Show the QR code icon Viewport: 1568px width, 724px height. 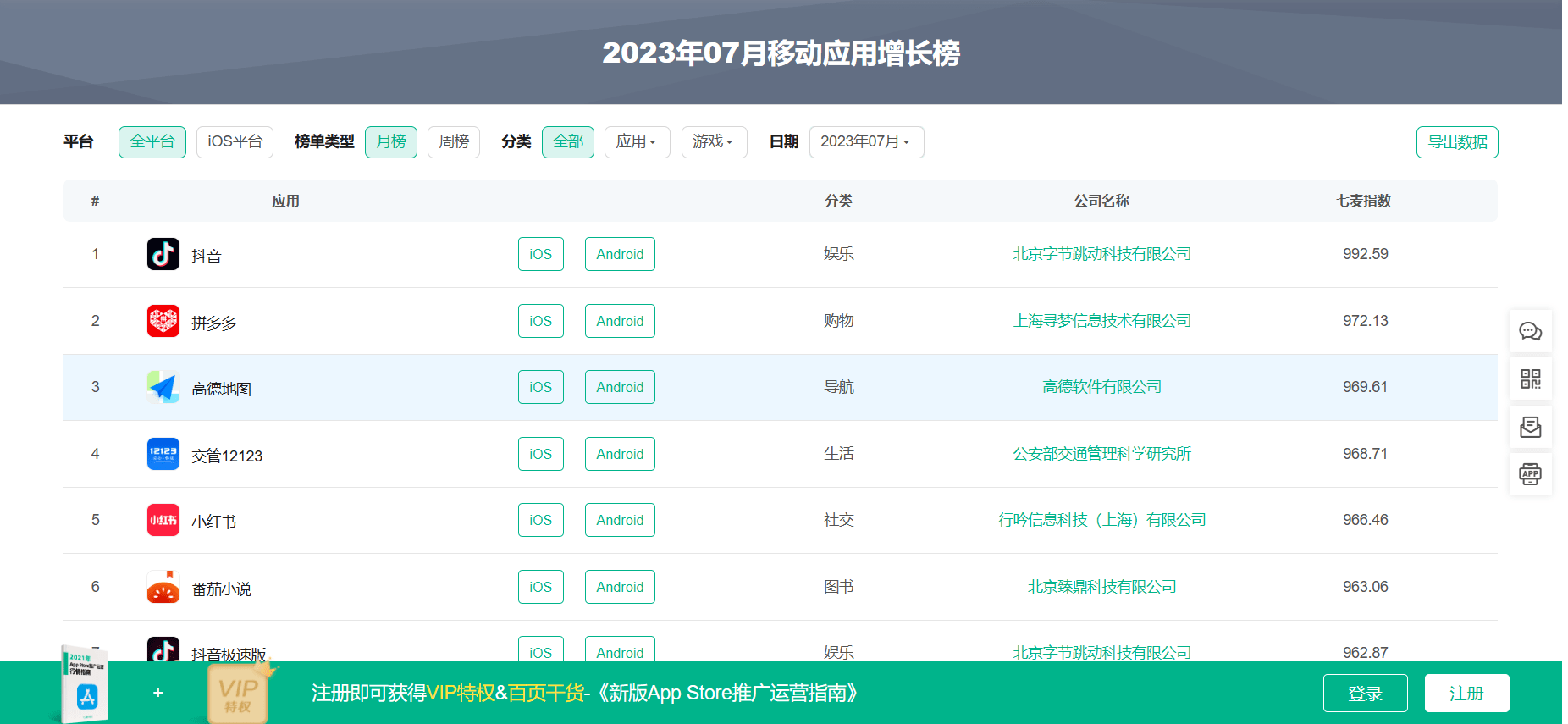click(x=1531, y=379)
